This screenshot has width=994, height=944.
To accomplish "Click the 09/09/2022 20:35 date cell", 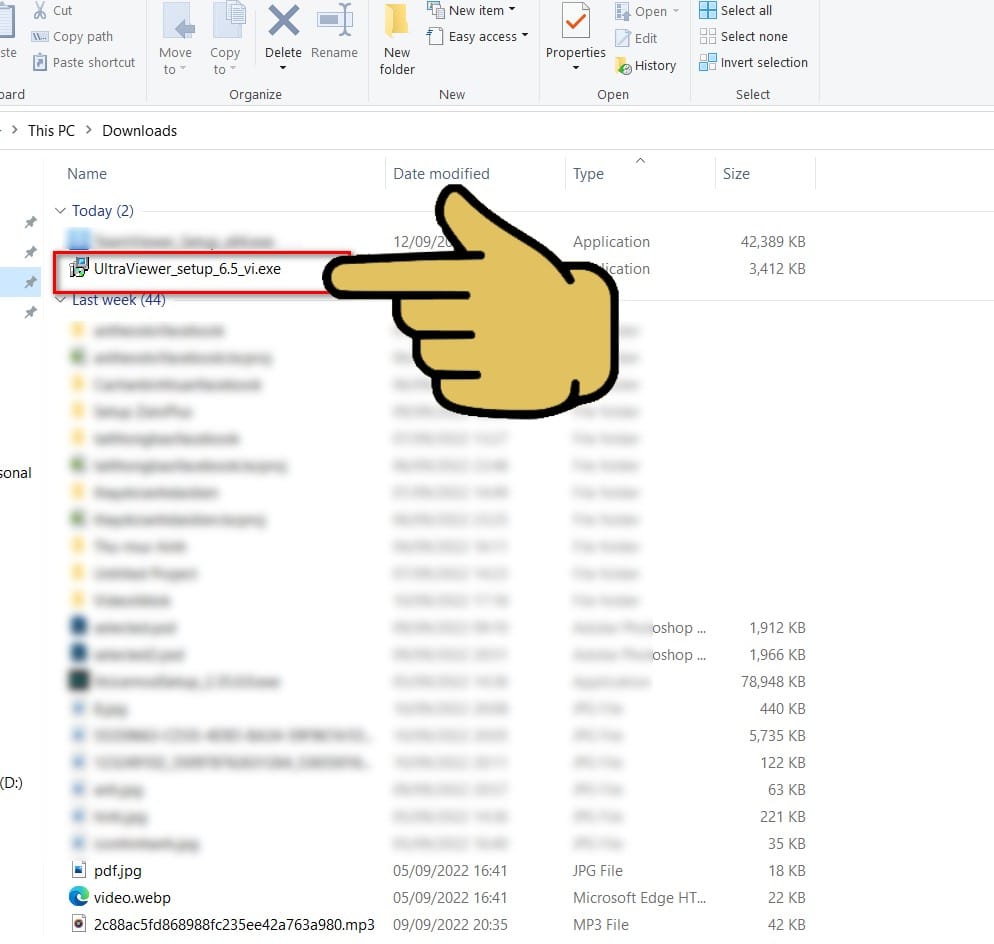I will pos(450,924).
